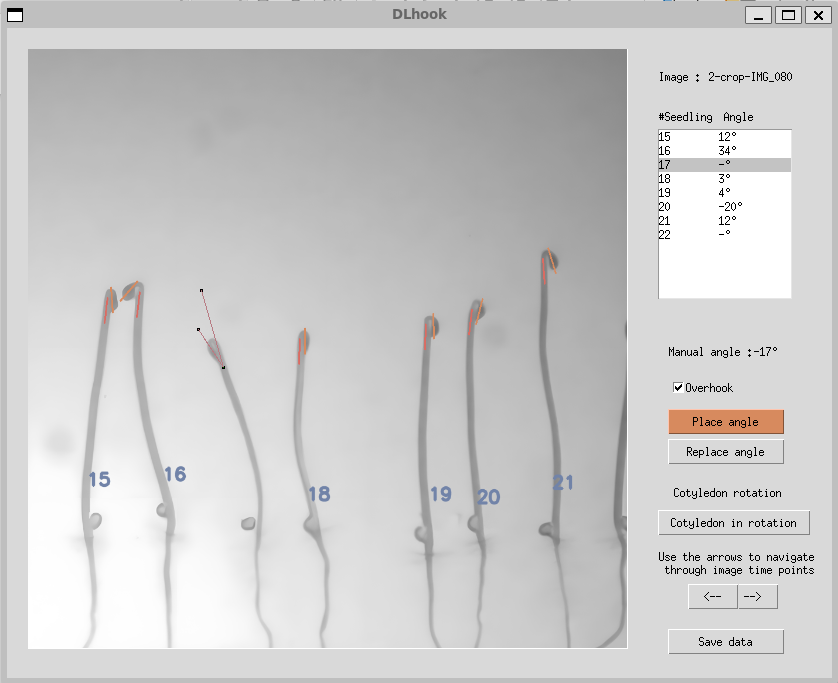Close the DLhook window
Image resolution: width=838 pixels, height=683 pixels.
[x=817, y=14]
